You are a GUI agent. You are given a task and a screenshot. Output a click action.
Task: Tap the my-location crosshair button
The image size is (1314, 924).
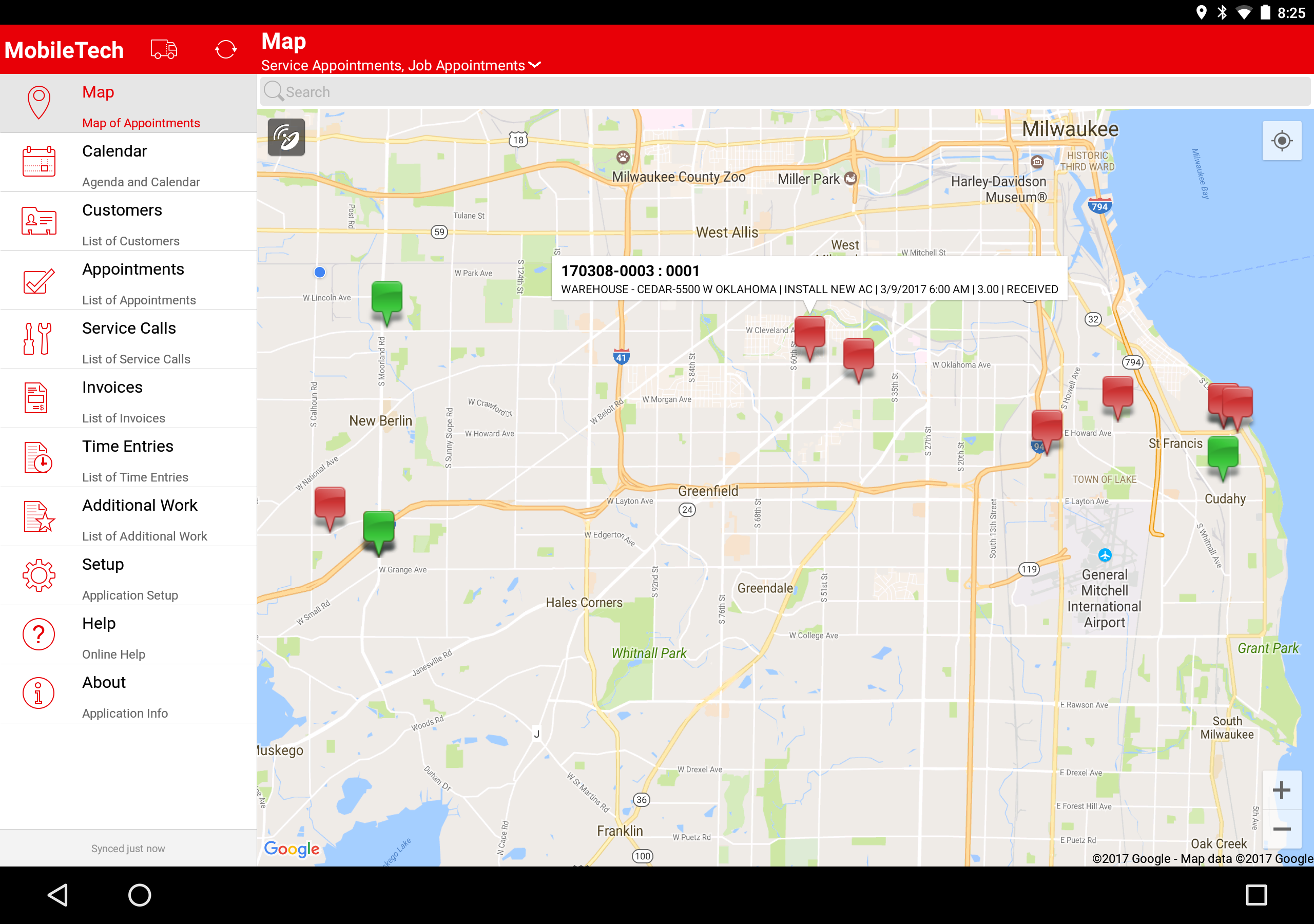tap(1281, 141)
